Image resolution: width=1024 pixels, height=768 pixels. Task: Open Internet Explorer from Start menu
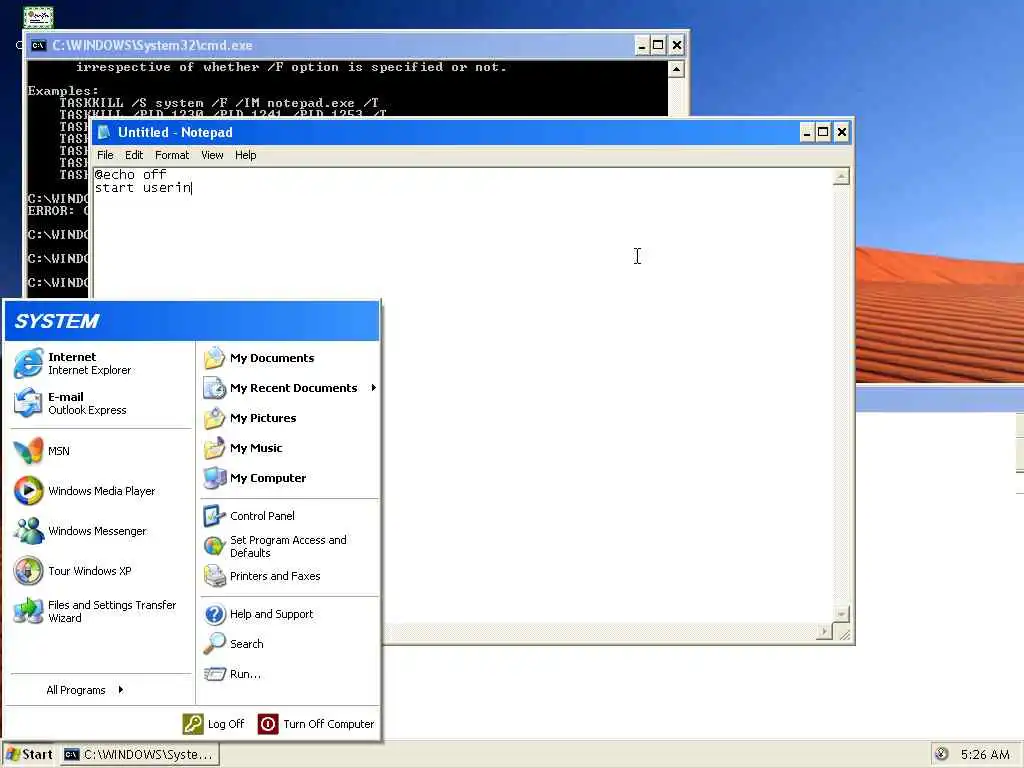pos(28,364)
